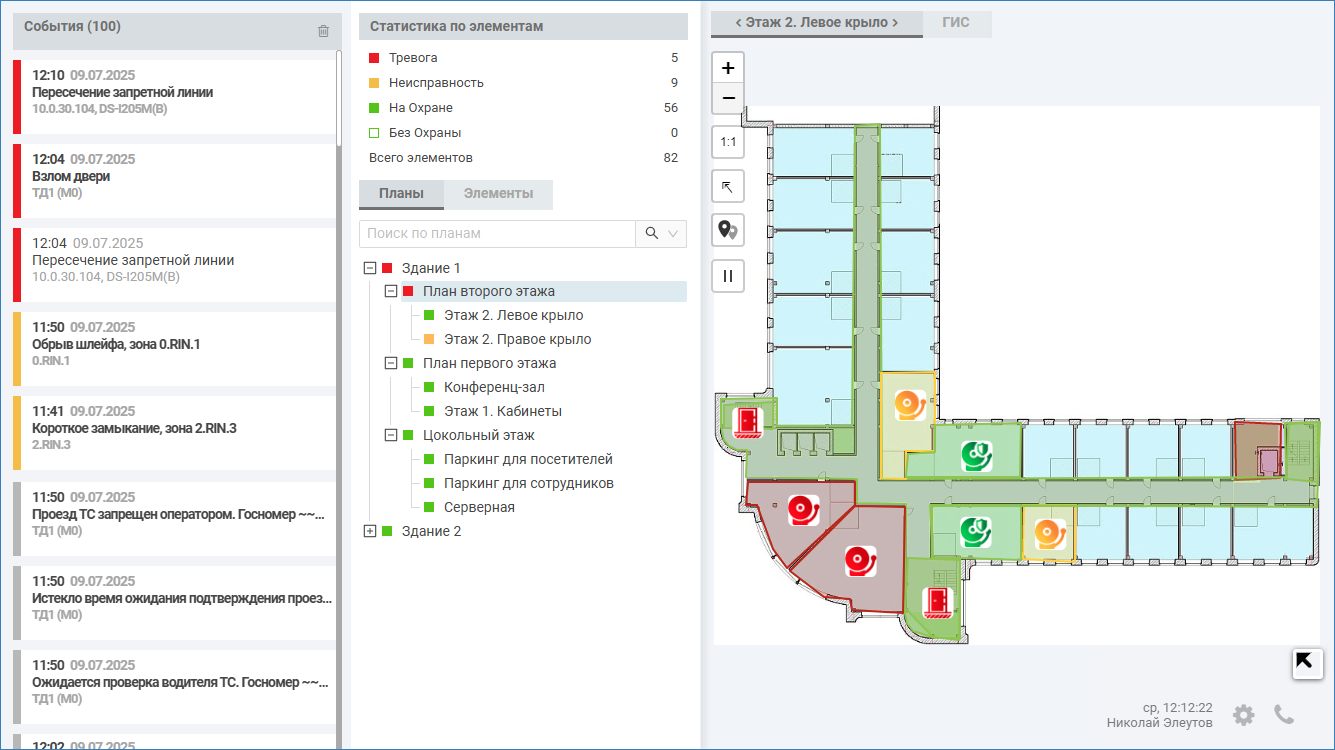Zoom out on the floor plan
Viewport: 1335px width, 750px height.
[728, 98]
